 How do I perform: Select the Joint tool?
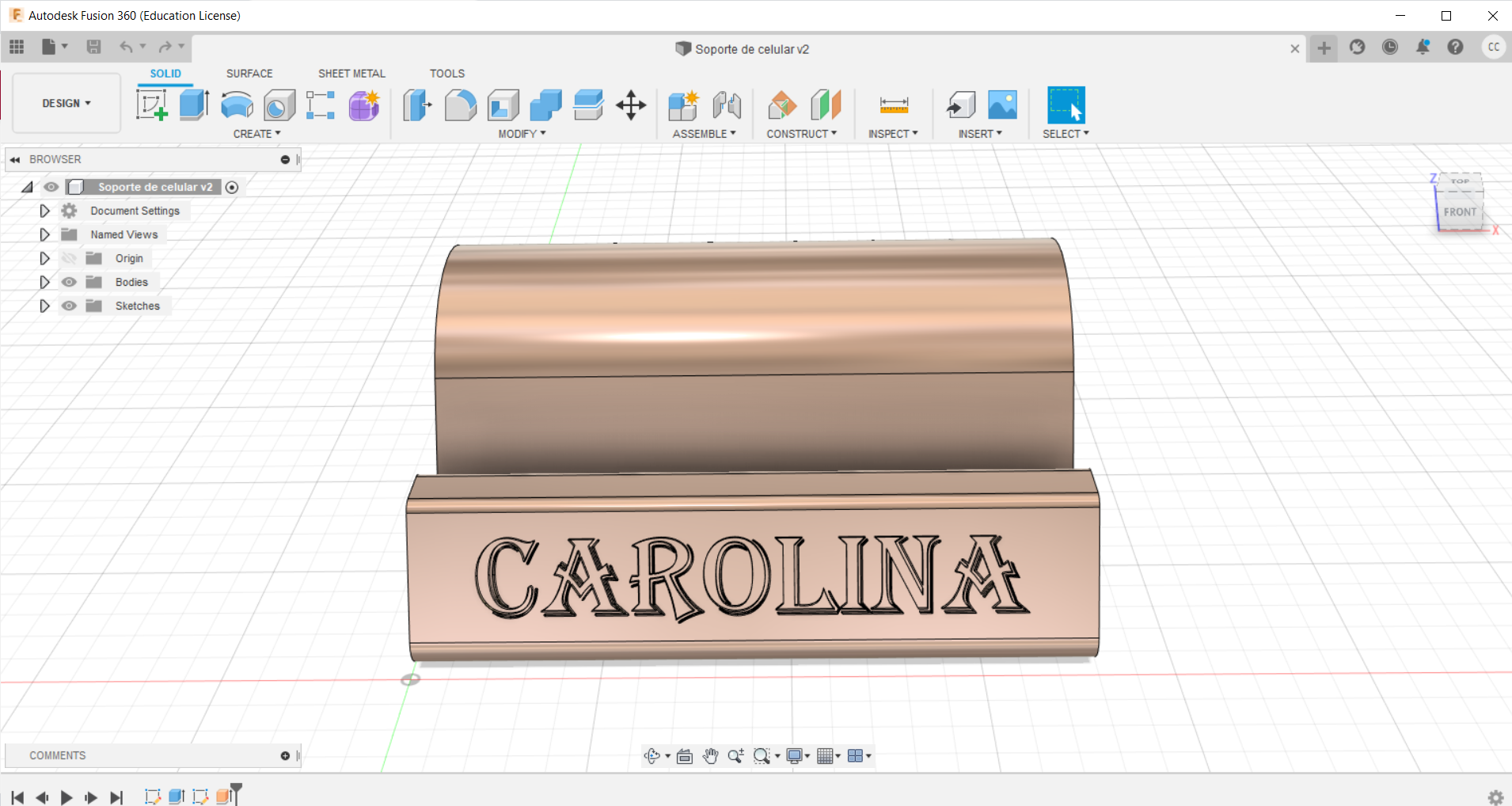click(727, 105)
